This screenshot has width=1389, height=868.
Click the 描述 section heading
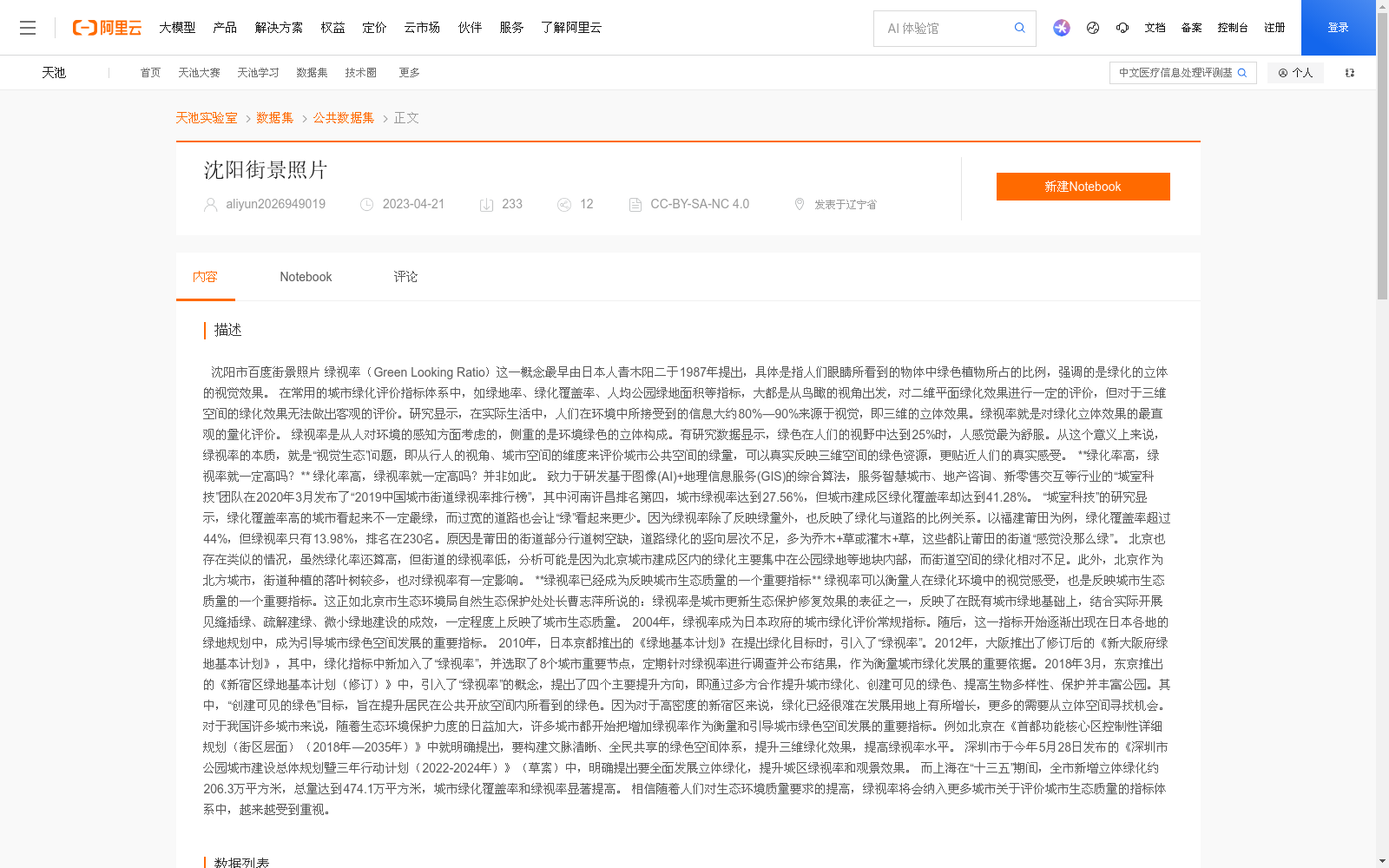[227, 330]
